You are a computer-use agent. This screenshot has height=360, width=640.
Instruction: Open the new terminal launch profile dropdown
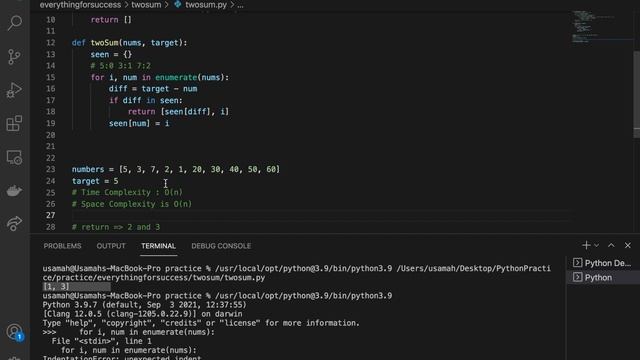pos(596,245)
